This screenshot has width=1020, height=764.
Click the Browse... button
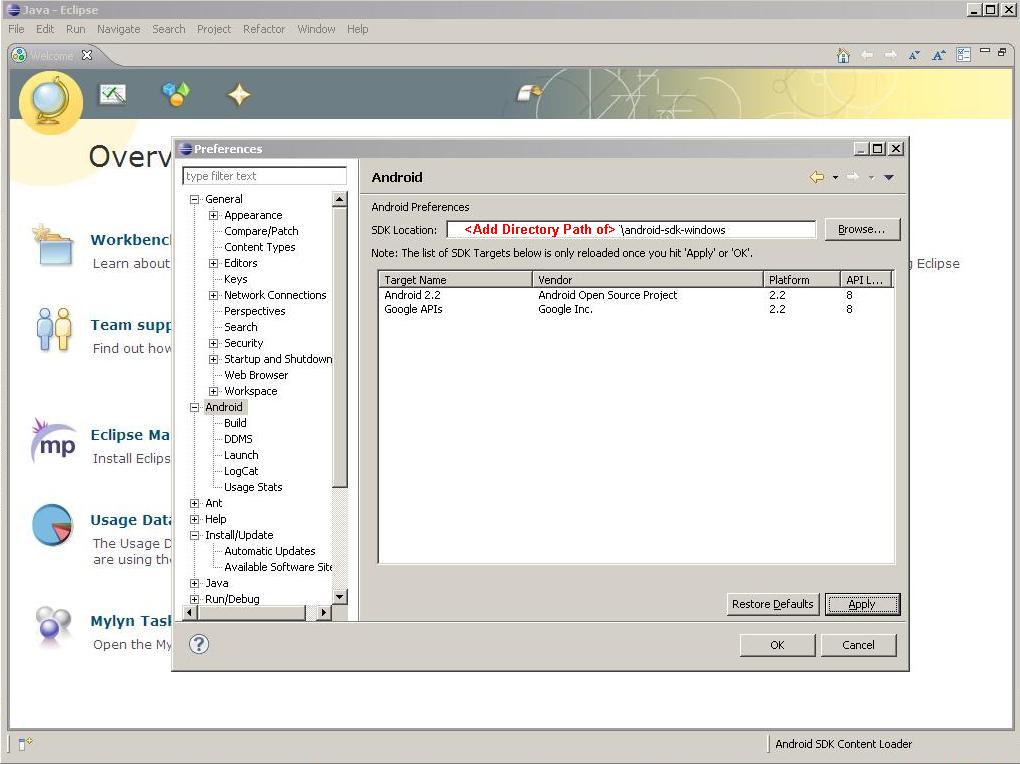pyautogui.click(x=862, y=230)
